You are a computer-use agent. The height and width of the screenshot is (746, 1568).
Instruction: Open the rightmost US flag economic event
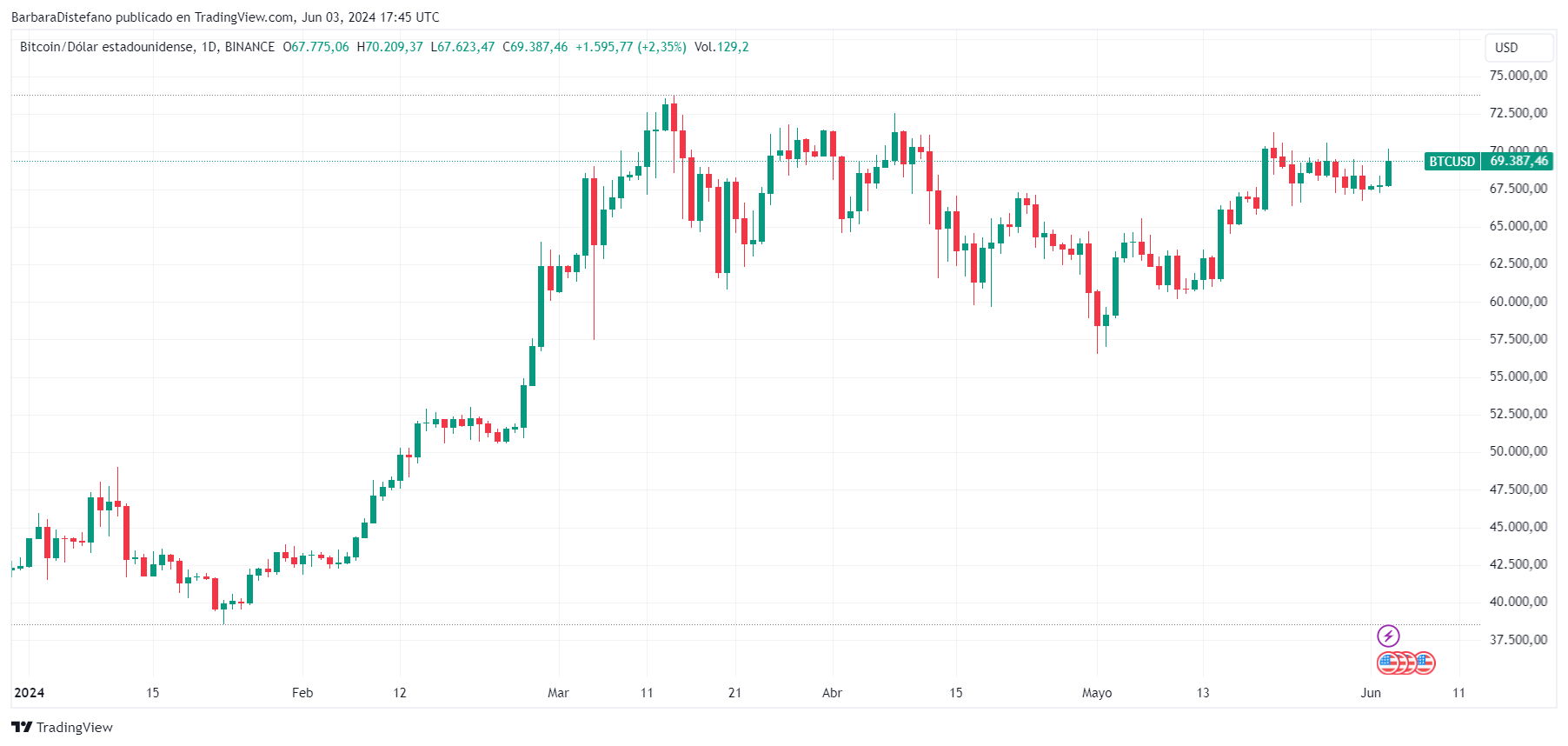(1424, 663)
